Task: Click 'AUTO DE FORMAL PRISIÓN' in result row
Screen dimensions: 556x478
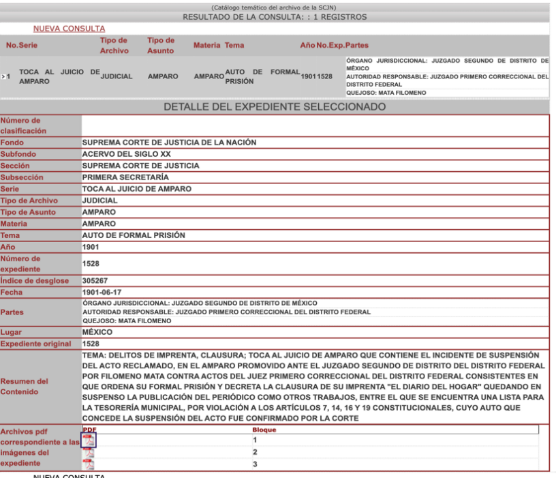Action: [x=262, y=77]
